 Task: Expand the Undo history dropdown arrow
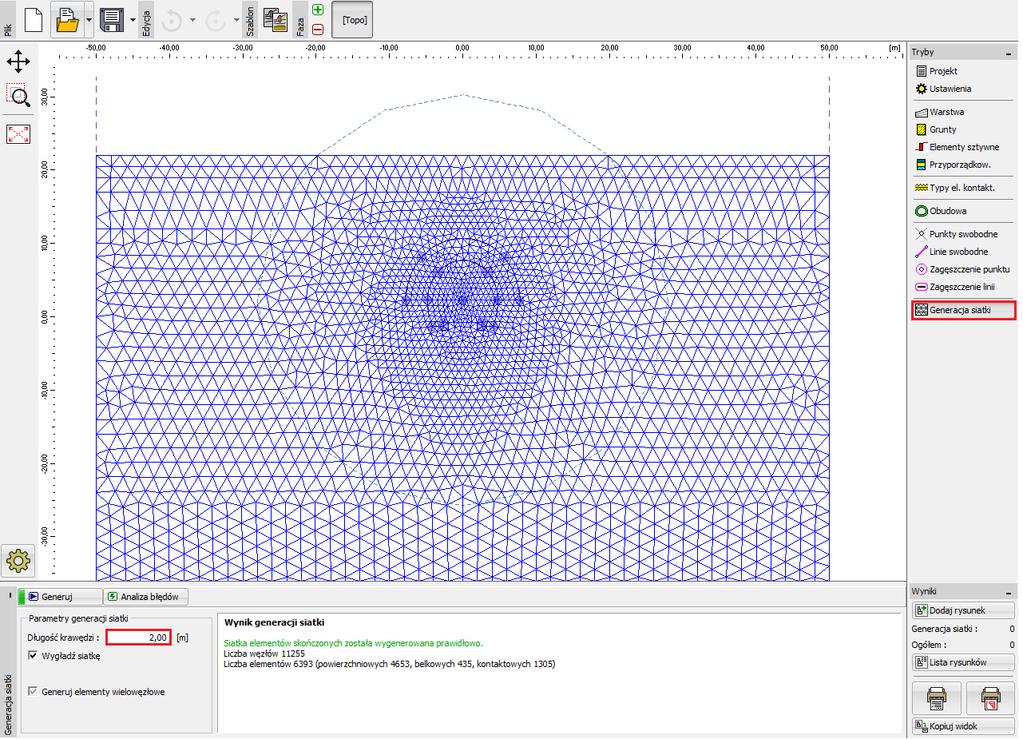coord(192,20)
